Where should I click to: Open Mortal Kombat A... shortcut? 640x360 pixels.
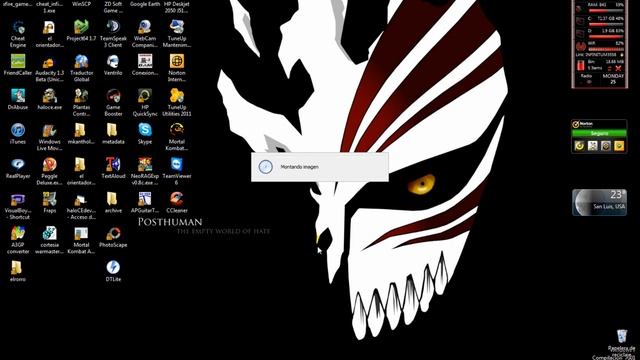click(x=81, y=240)
